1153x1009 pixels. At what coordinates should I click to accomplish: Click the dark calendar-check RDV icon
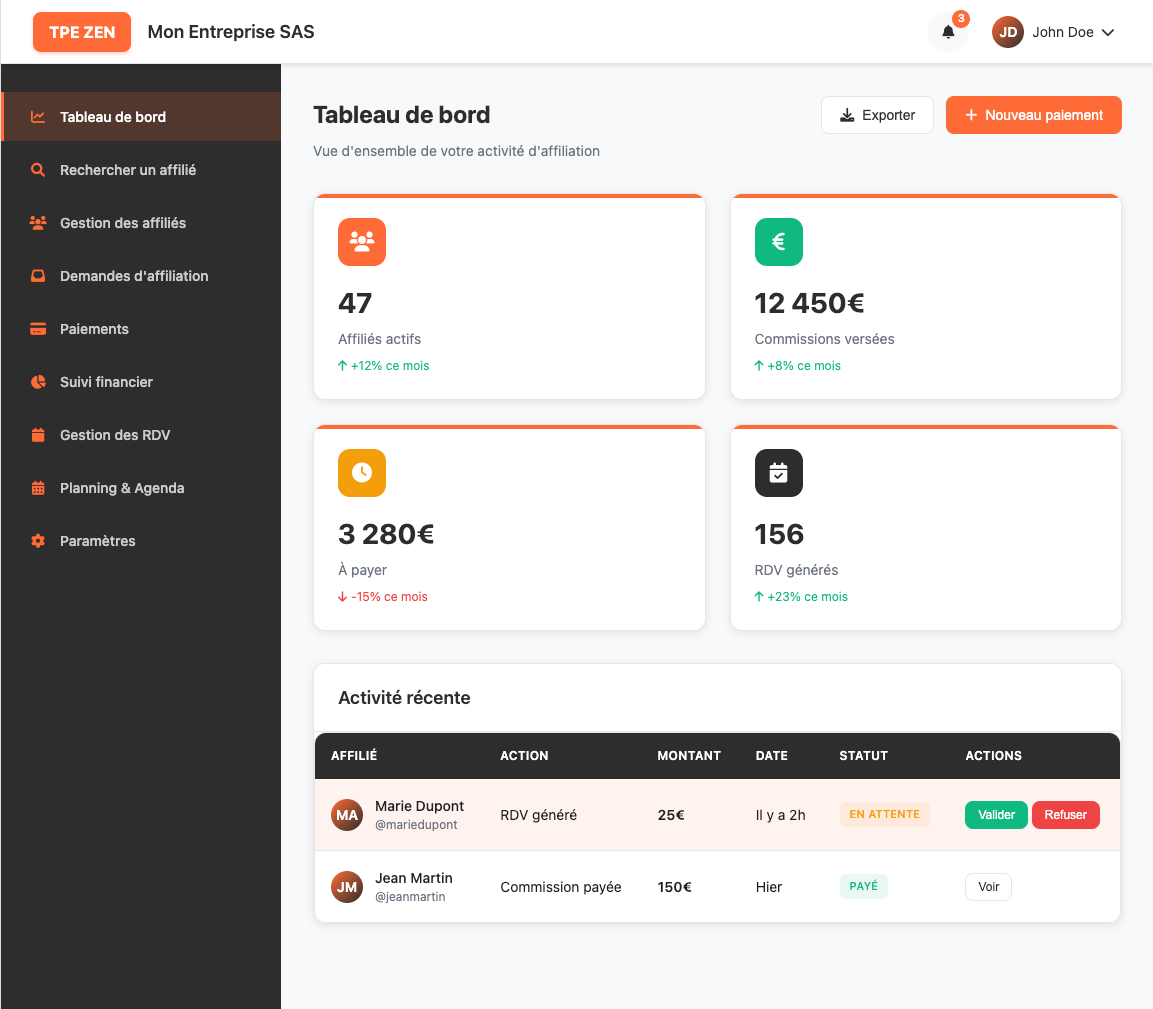click(778, 473)
